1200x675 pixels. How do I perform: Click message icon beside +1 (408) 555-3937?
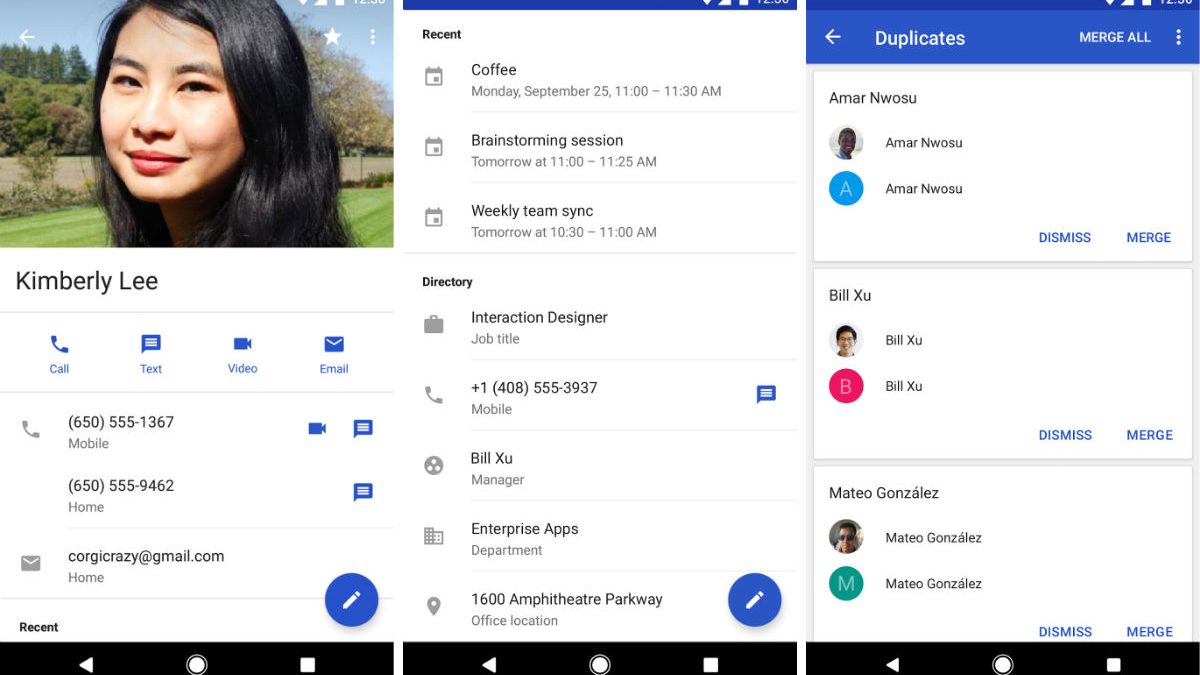766,395
